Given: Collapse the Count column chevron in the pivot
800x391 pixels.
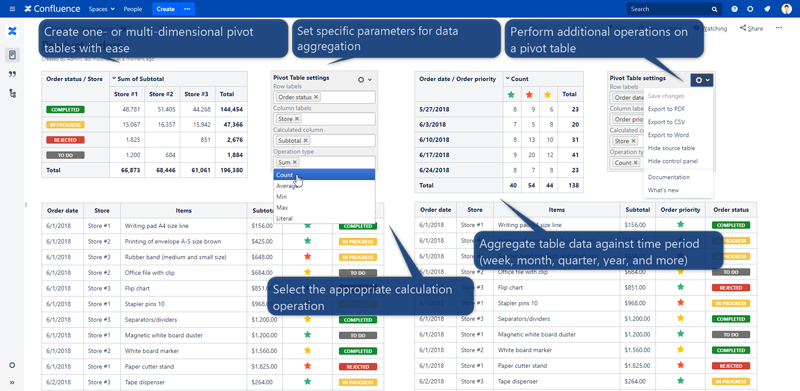Looking at the screenshot, I should click(508, 79).
